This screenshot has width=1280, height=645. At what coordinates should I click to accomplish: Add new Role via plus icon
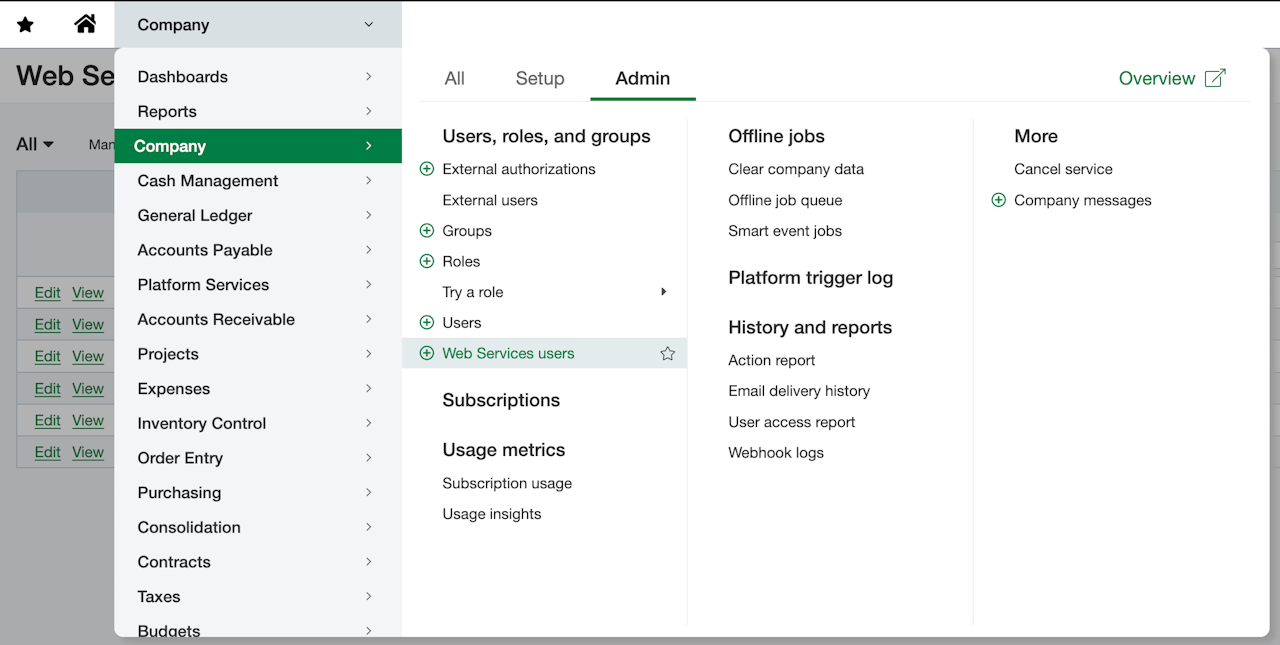coord(427,261)
